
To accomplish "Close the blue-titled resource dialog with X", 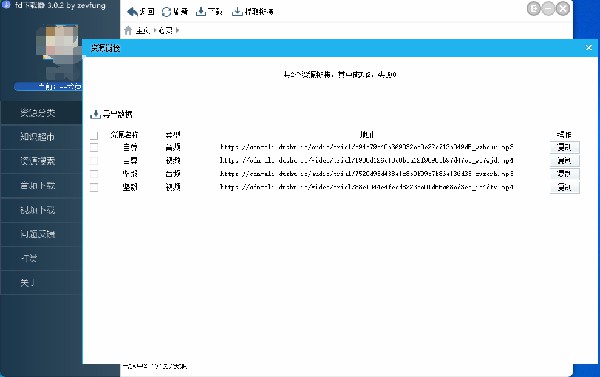I will point(589,48).
